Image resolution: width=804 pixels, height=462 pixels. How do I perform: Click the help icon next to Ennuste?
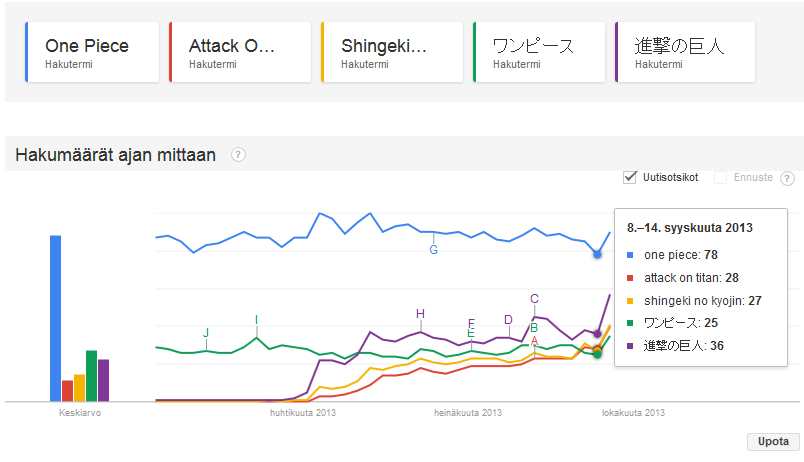click(787, 178)
